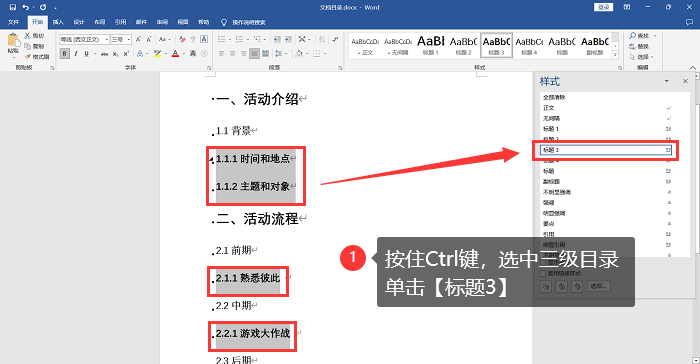Open the File (文件) tab
700x364 pixels.
pyautogui.click(x=13, y=22)
